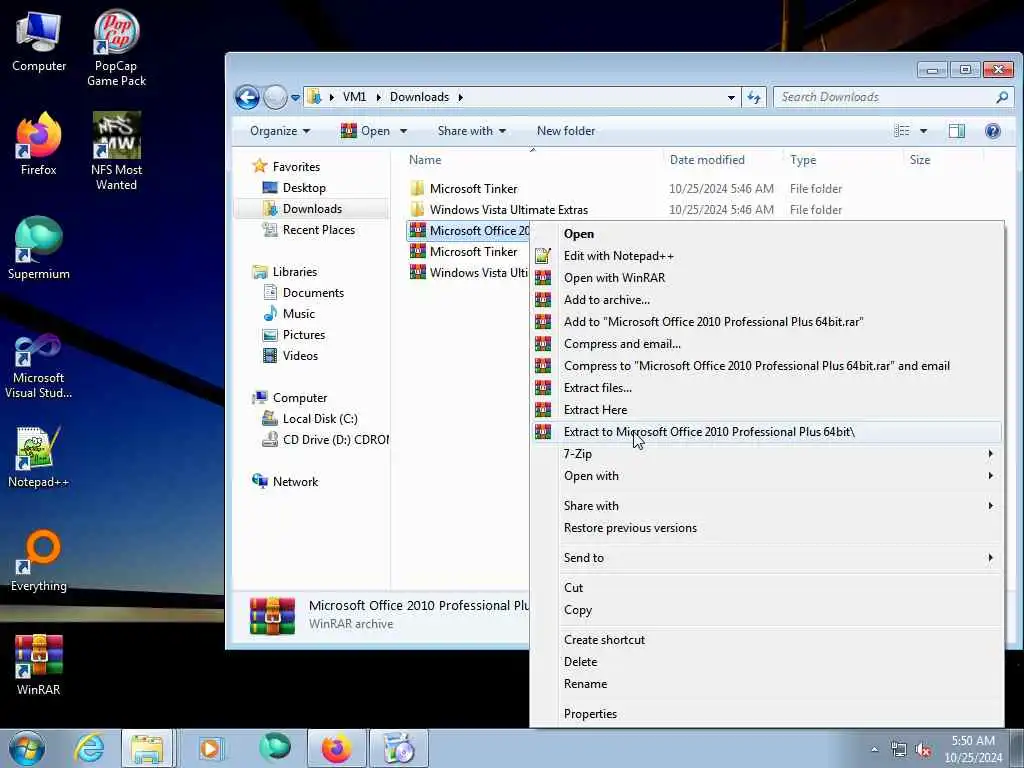Image resolution: width=1024 pixels, height=768 pixels.
Task: Choose Open in the context menu
Action: [766, 234]
